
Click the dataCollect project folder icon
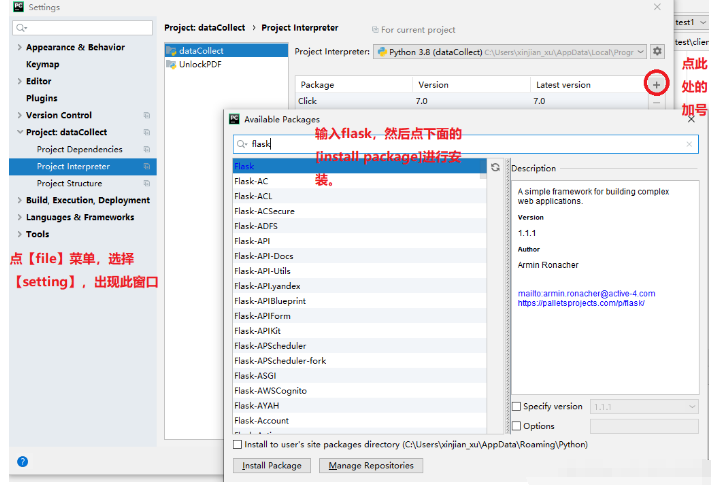[x=171, y=51]
